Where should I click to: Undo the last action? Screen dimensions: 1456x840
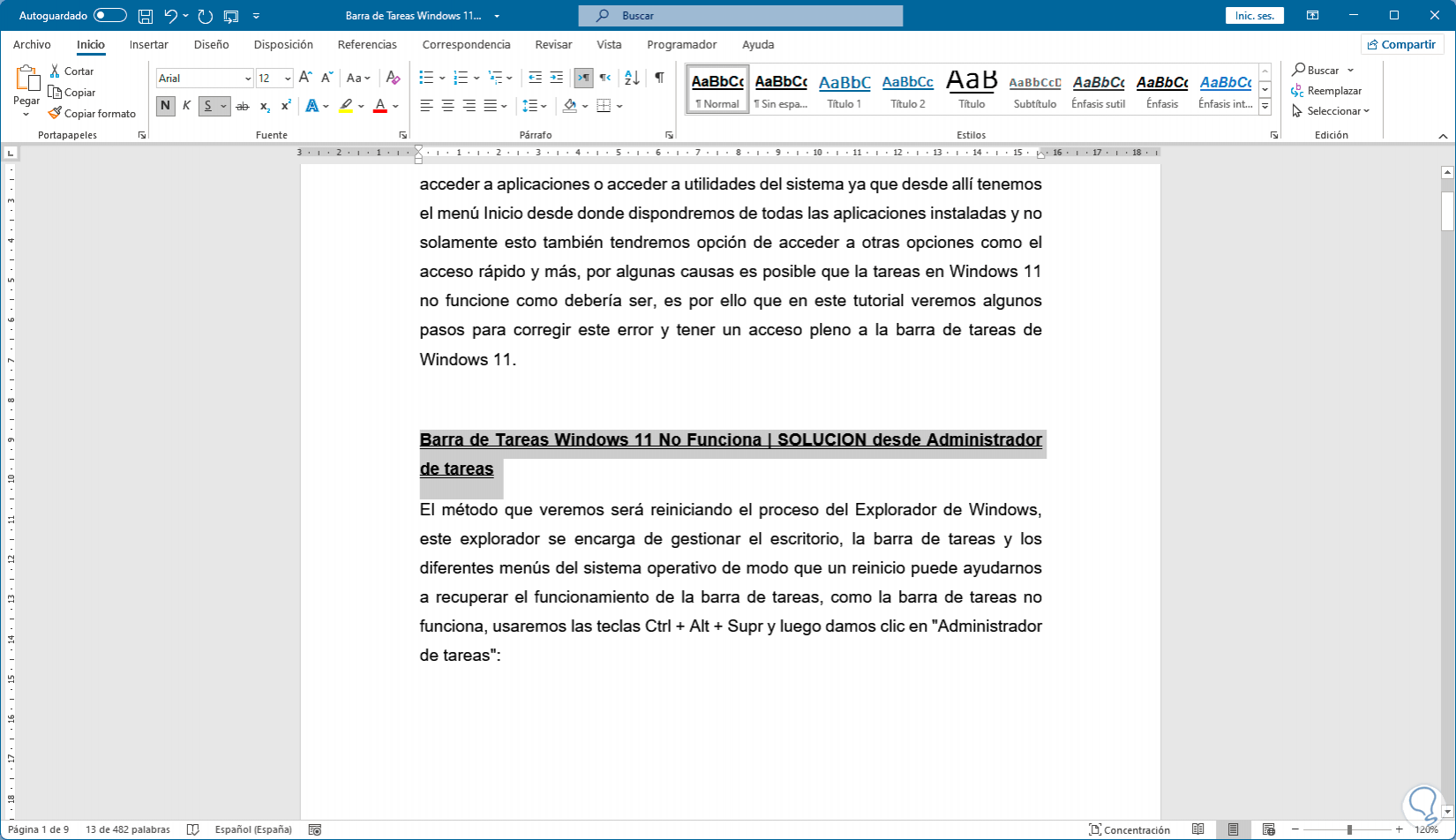(171, 16)
